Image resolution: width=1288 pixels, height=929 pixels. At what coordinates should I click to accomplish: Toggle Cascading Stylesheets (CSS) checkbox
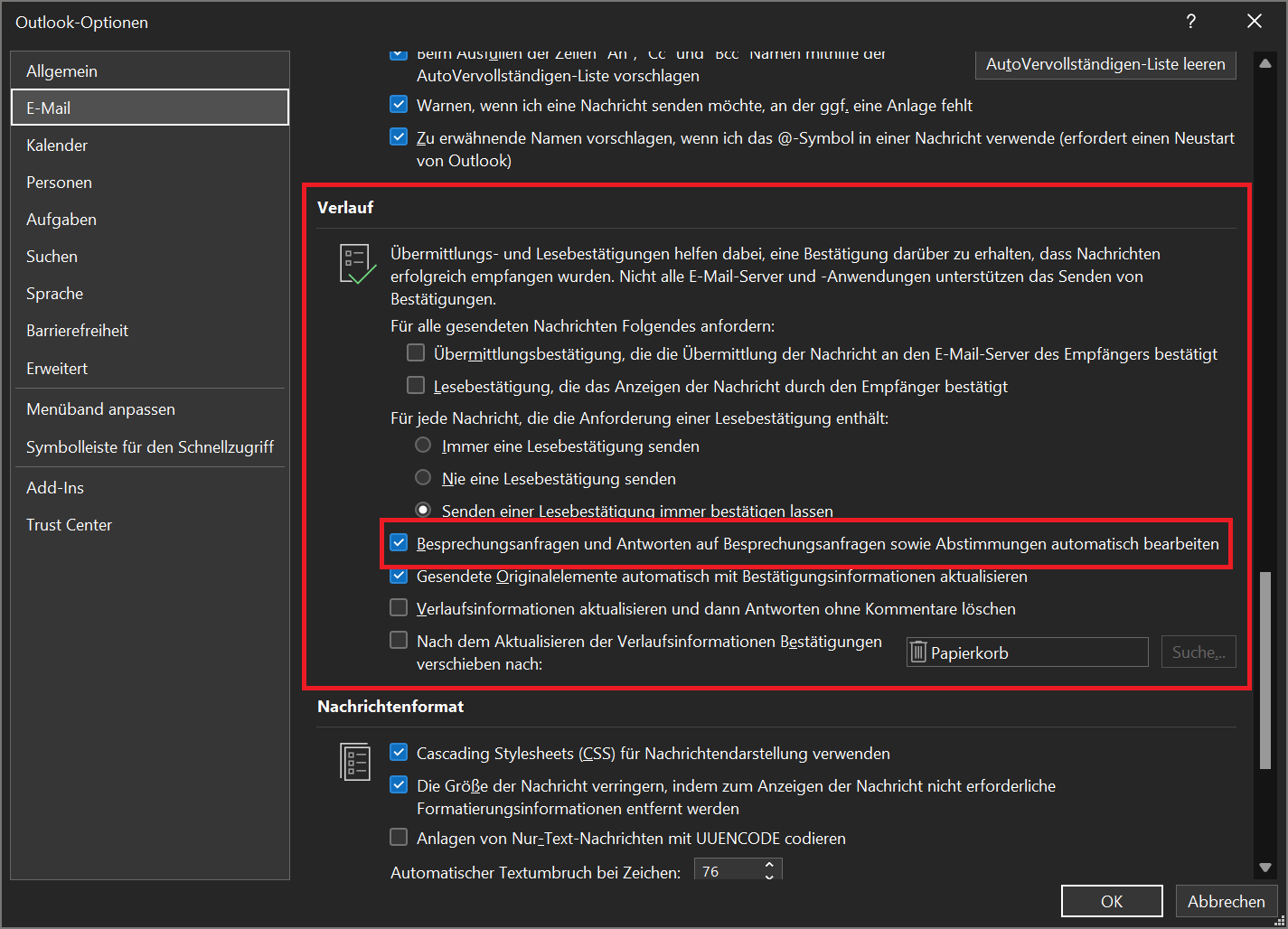click(x=399, y=753)
